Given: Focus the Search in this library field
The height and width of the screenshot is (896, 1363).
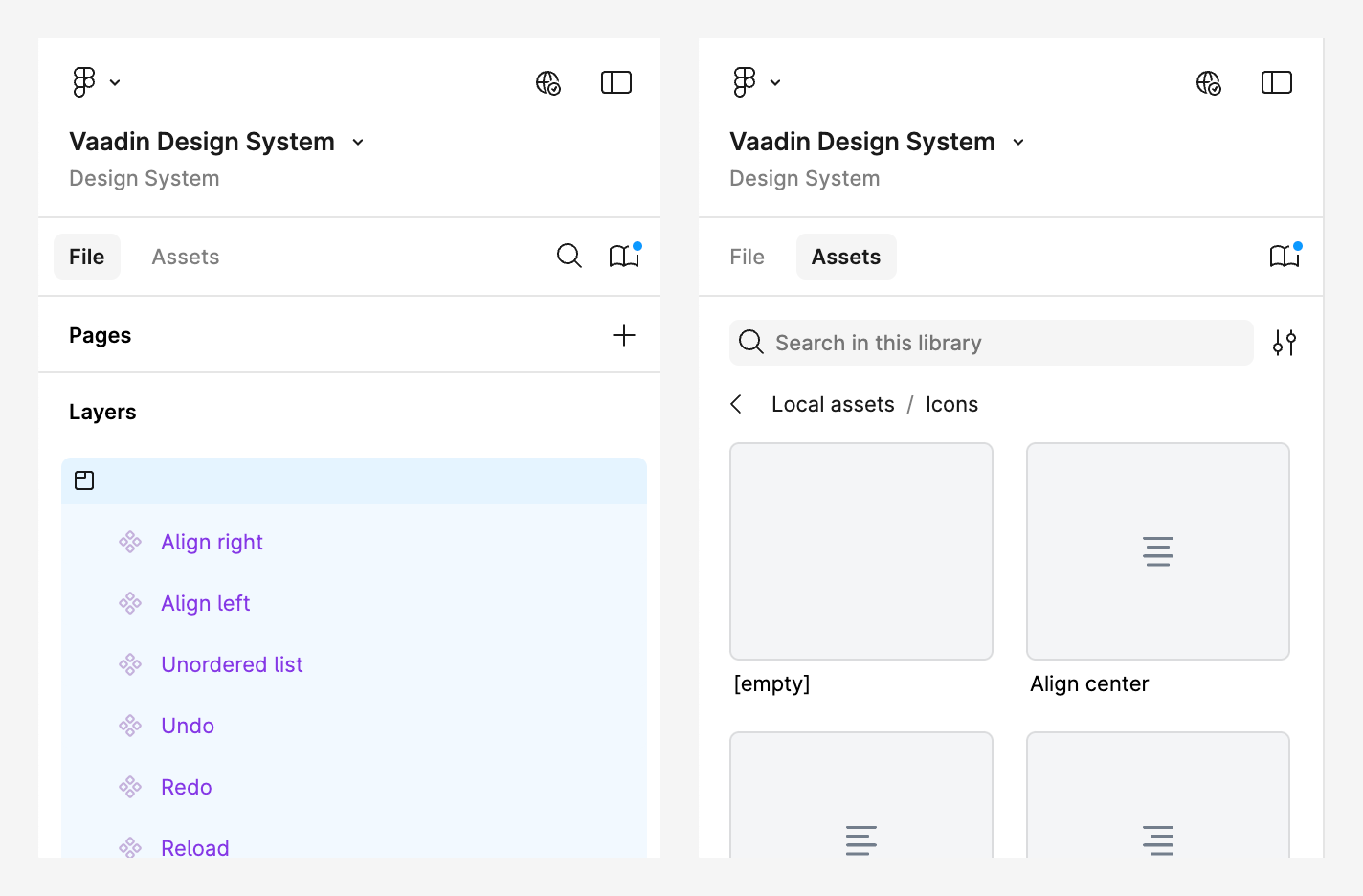Looking at the screenshot, I should [x=992, y=343].
